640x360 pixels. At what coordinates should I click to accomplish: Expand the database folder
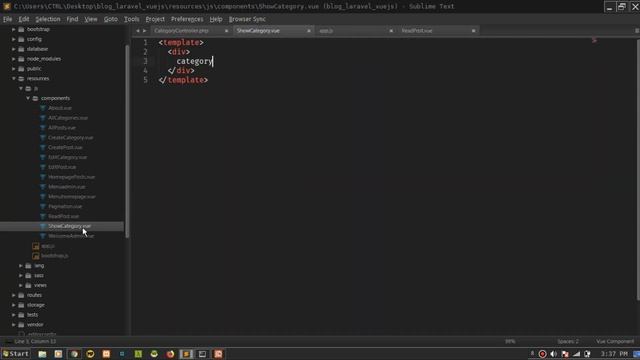click(14, 49)
